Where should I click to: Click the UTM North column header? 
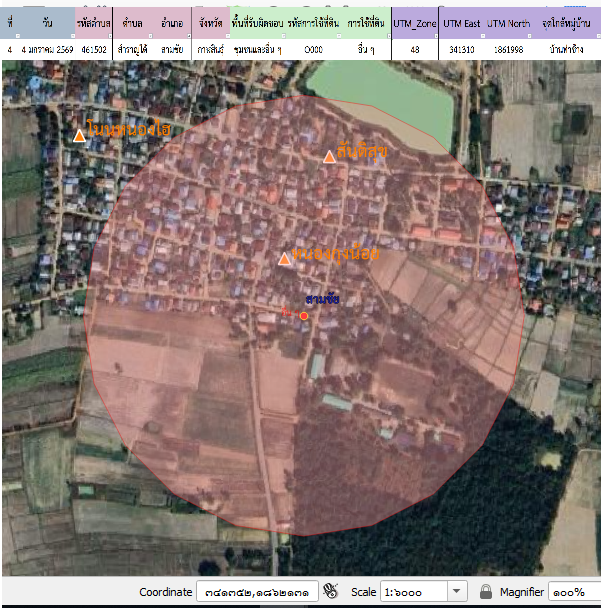pyautogui.click(x=509, y=22)
